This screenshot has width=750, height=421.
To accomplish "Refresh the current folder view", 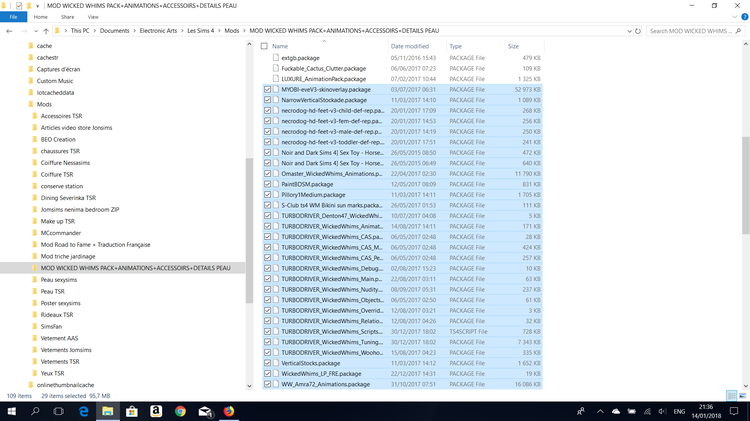I will click(638, 31).
